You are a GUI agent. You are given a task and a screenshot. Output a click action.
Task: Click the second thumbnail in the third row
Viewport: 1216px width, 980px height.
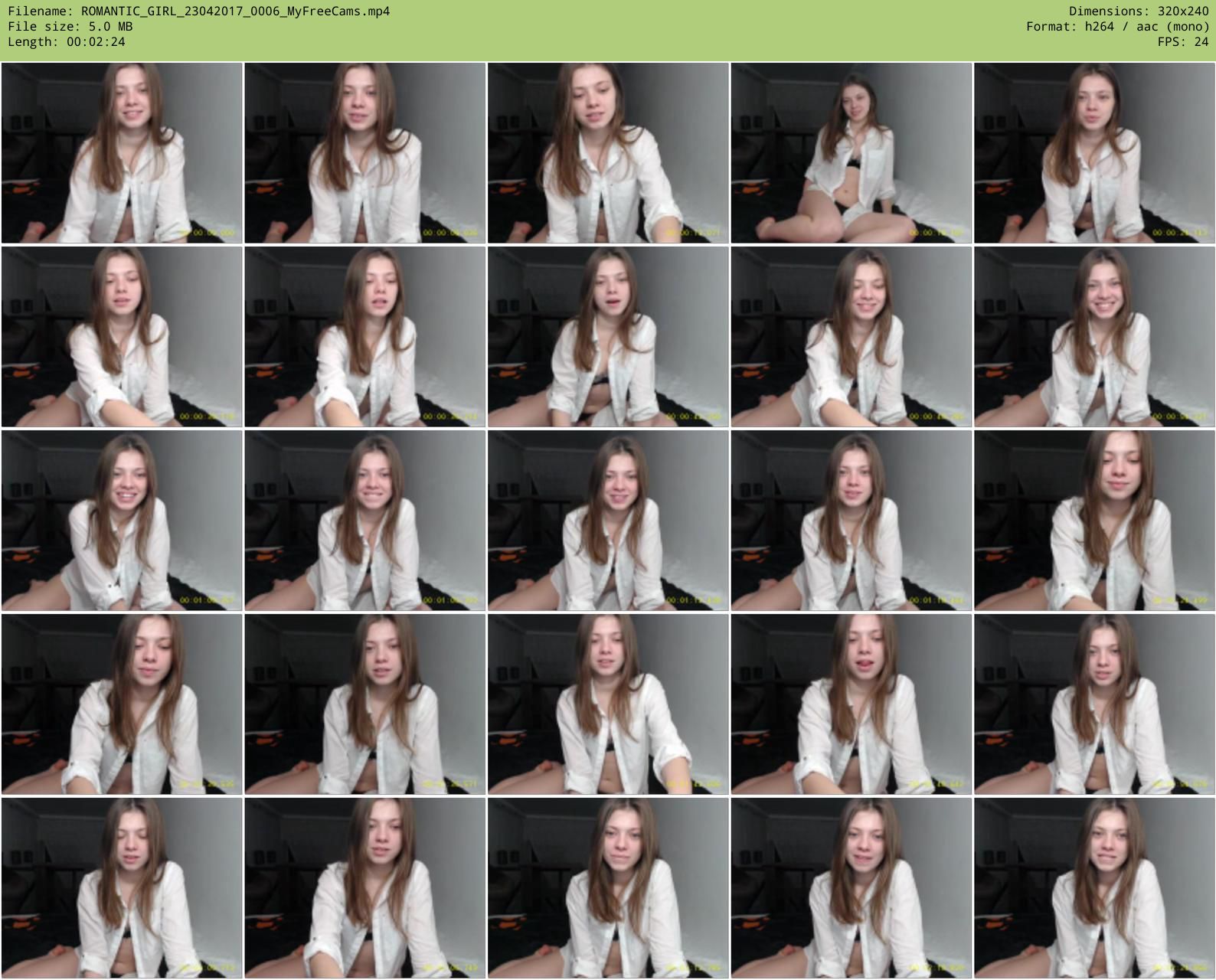(365, 521)
